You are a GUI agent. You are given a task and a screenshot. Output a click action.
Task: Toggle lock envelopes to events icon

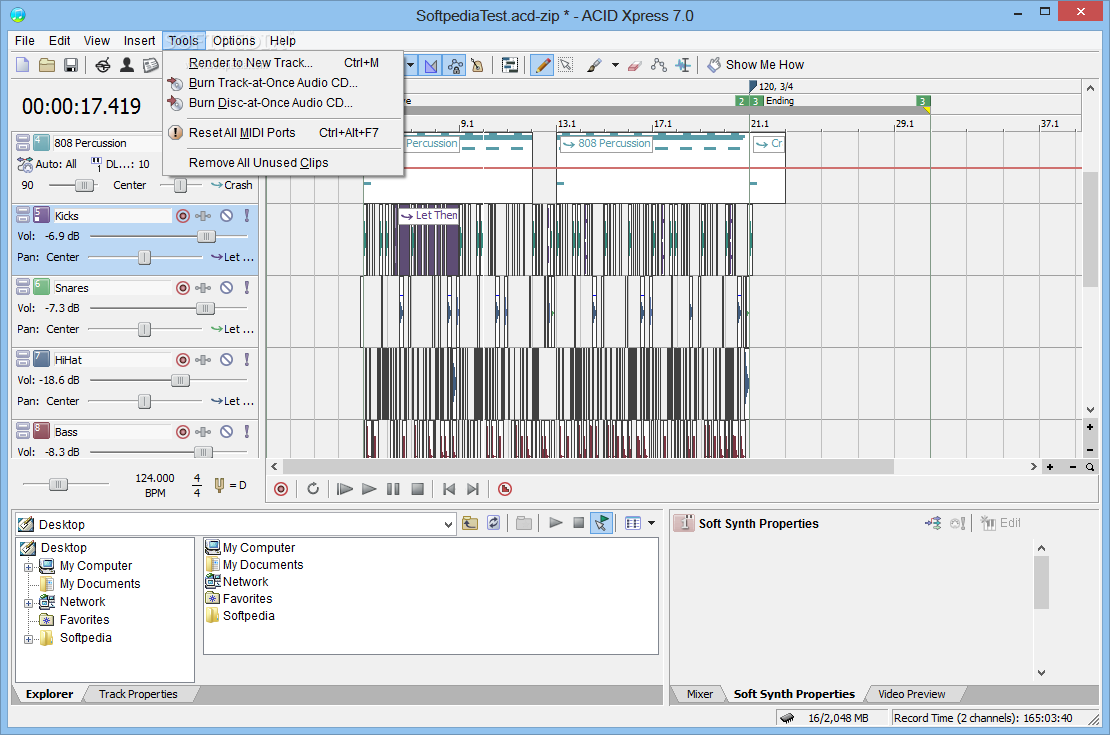(454, 66)
